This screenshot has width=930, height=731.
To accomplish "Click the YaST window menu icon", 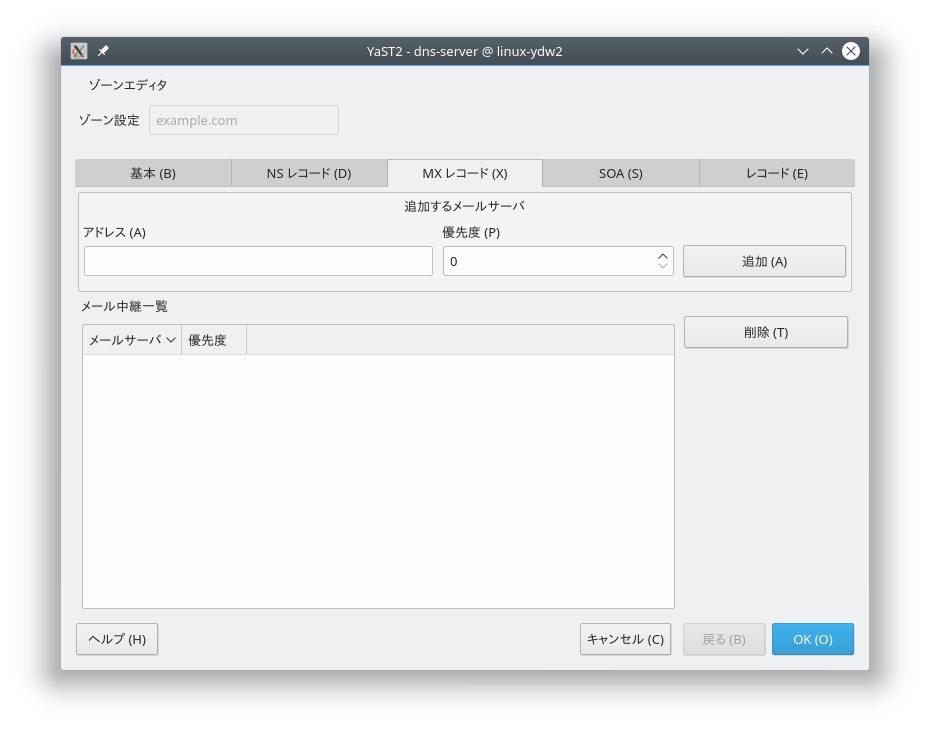I will pos(79,51).
